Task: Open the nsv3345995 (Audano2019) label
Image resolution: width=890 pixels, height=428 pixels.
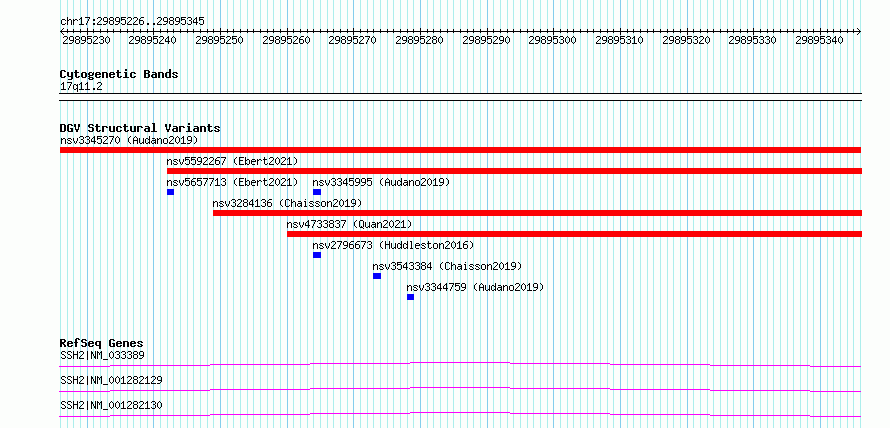Action: click(381, 182)
